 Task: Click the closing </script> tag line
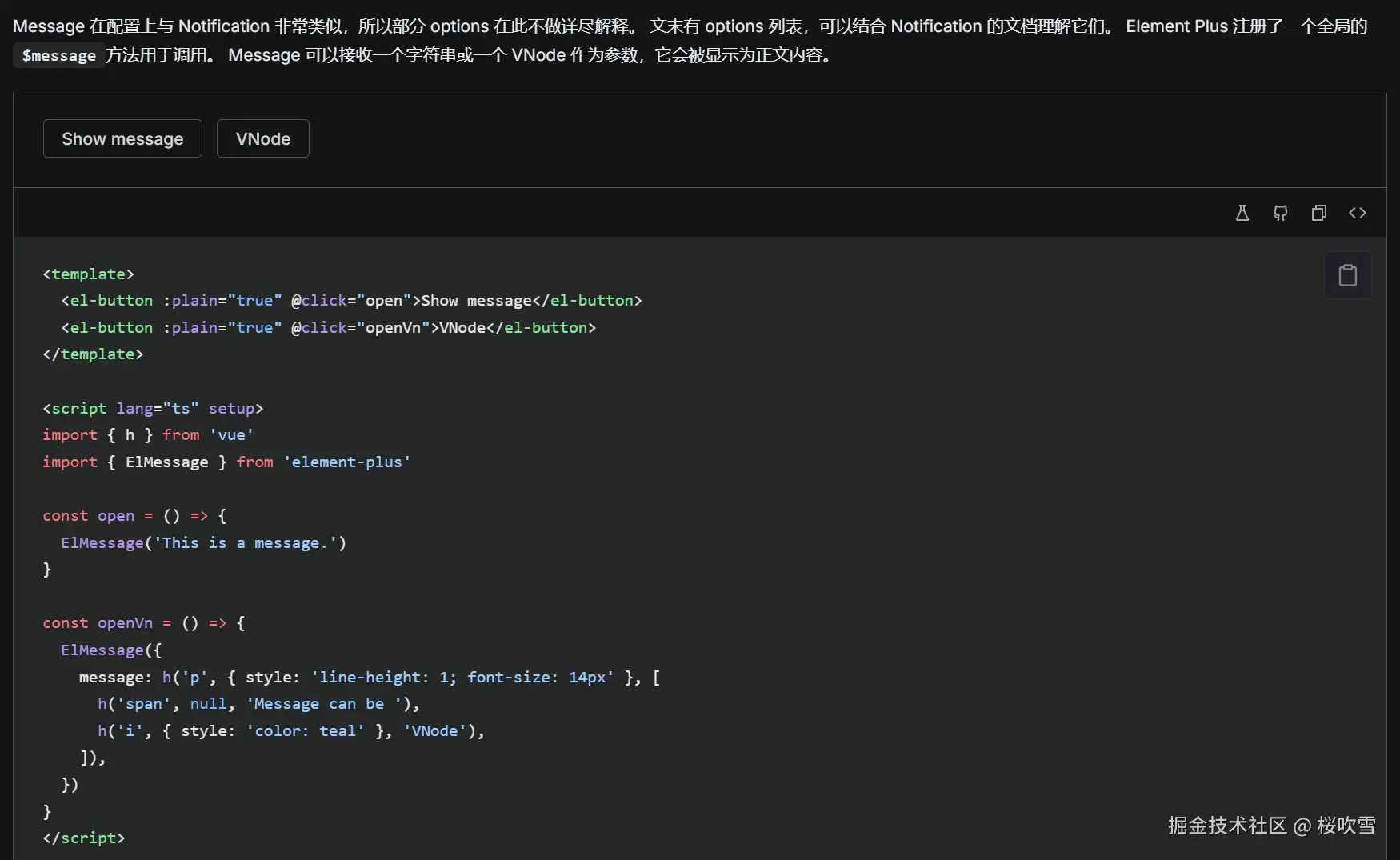click(84, 838)
